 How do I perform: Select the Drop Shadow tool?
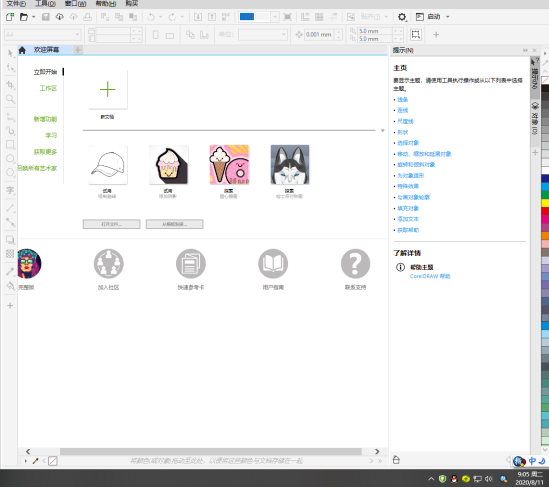point(10,240)
